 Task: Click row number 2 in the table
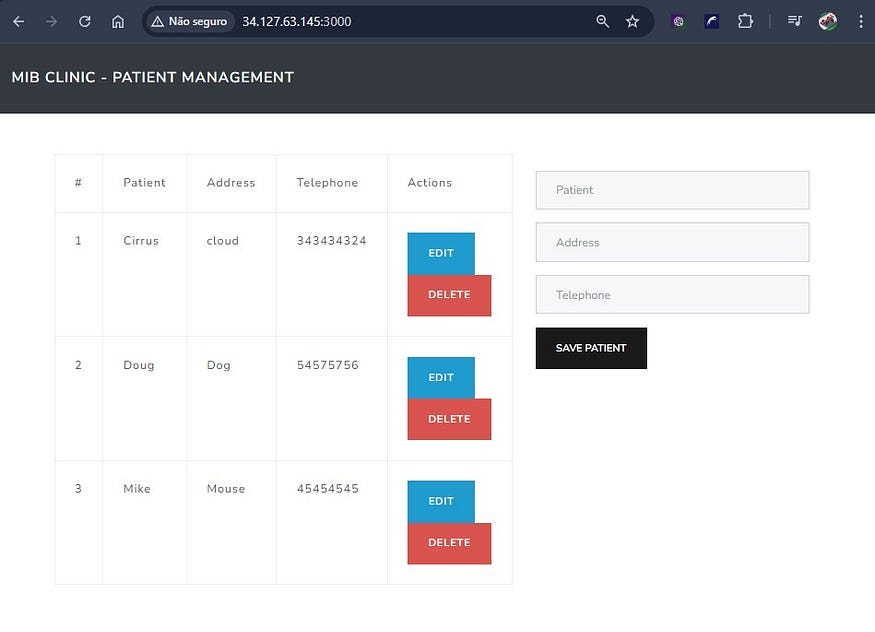pyautogui.click(x=78, y=365)
